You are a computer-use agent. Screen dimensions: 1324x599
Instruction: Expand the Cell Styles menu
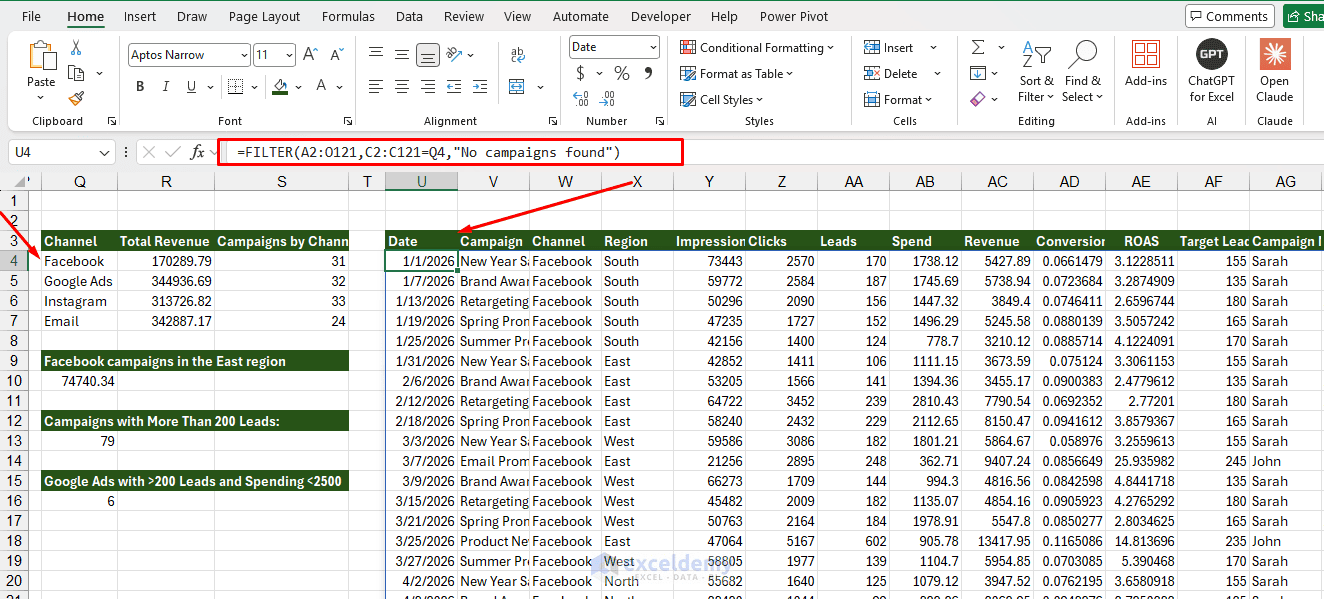[x=721, y=99]
